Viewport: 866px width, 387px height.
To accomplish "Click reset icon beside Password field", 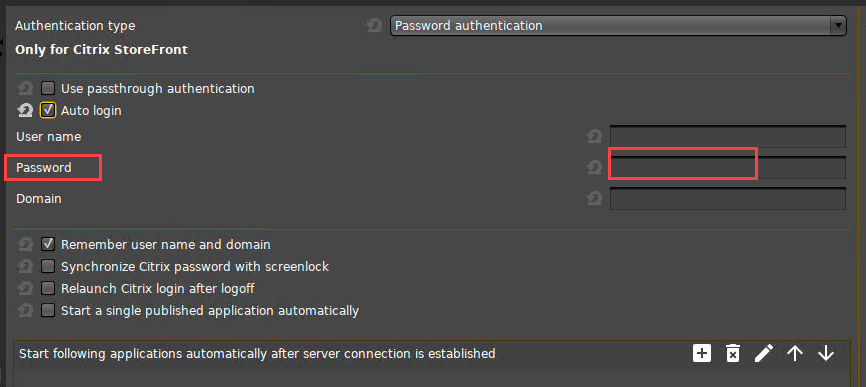I will pyautogui.click(x=594, y=167).
